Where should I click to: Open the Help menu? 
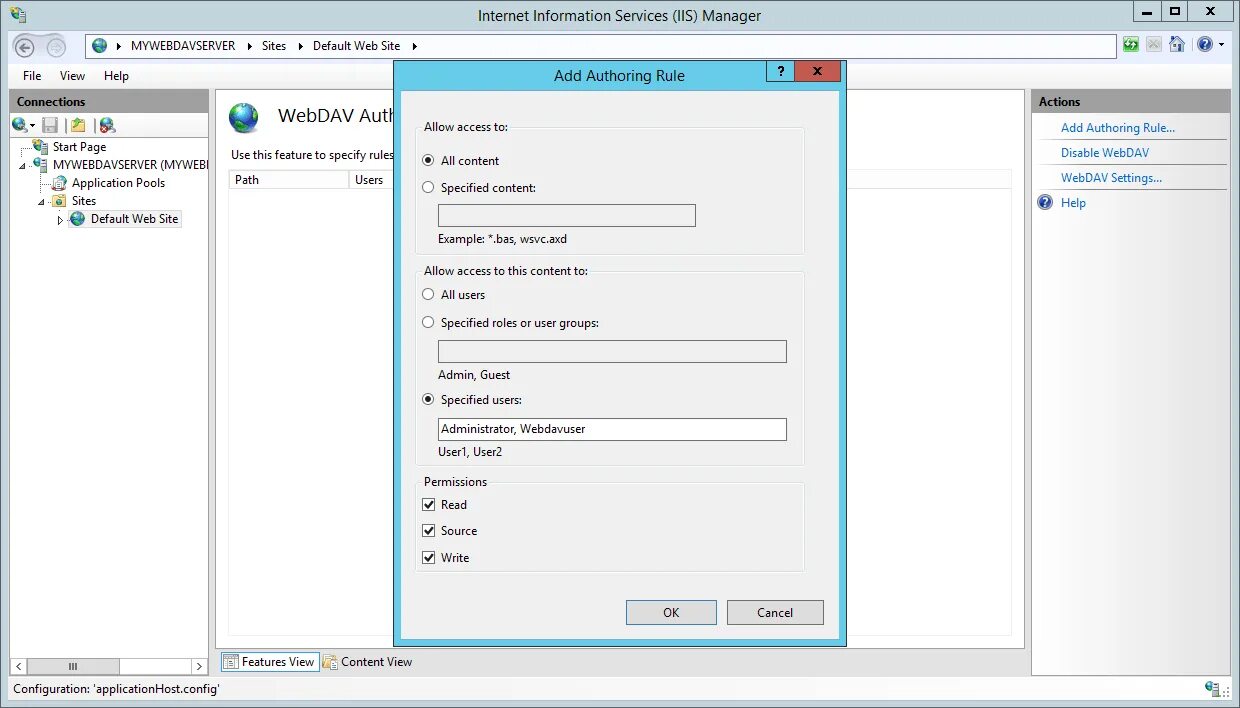(x=116, y=76)
